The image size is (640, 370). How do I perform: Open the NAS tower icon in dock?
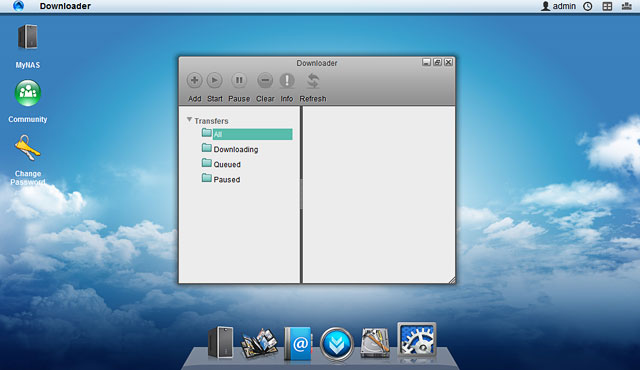tap(220, 343)
